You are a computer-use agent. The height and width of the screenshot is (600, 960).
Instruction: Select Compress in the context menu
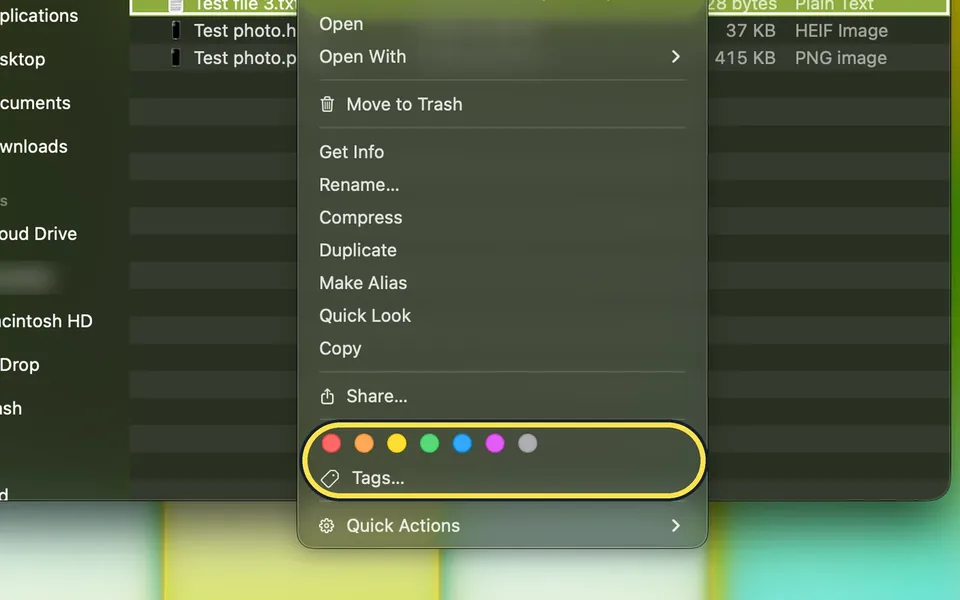(x=502, y=217)
